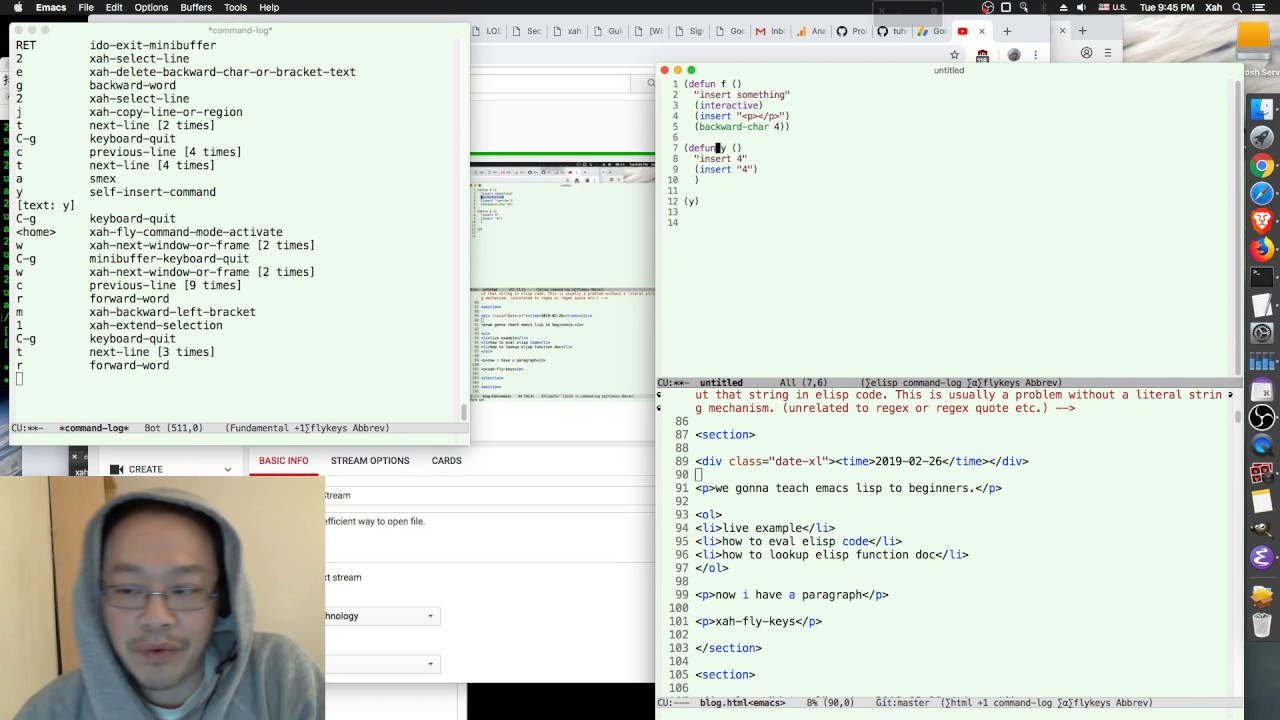Open System Preferences gear in dock

tap(1262, 333)
